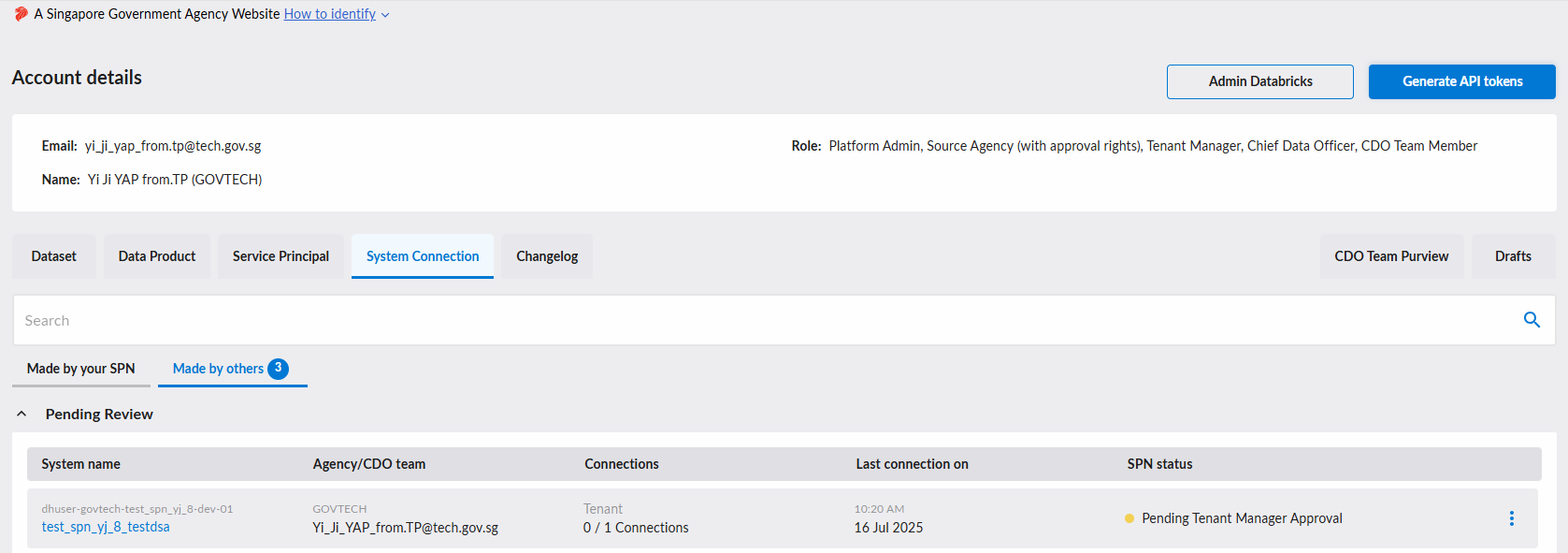Select Made by your SPN sub-tab
Screen dimensions: 1568x553
pyautogui.click(x=81, y=369)
